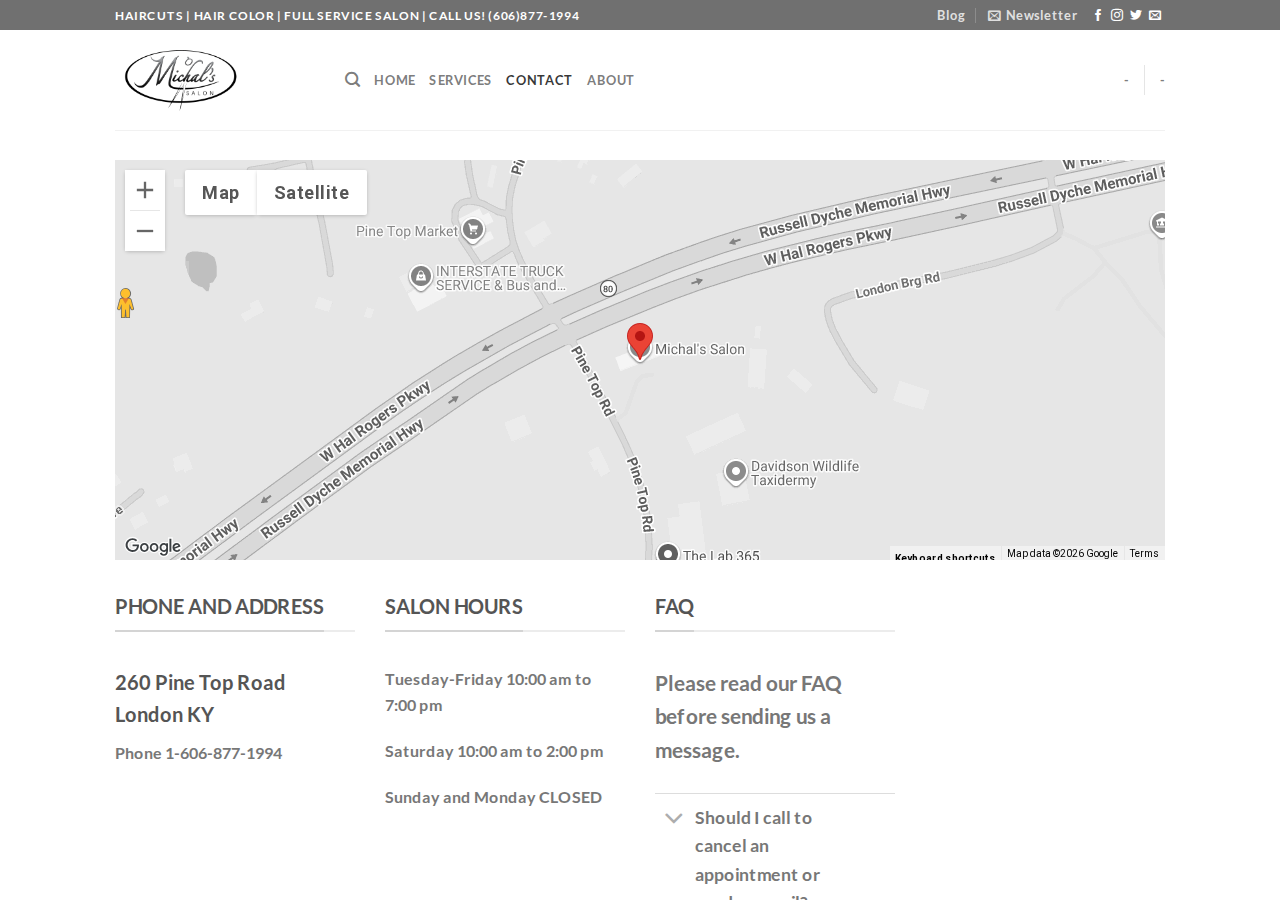Open map Keyboard shortcuts
This screenshot has width=1280, height=900.
click(945, 556)
